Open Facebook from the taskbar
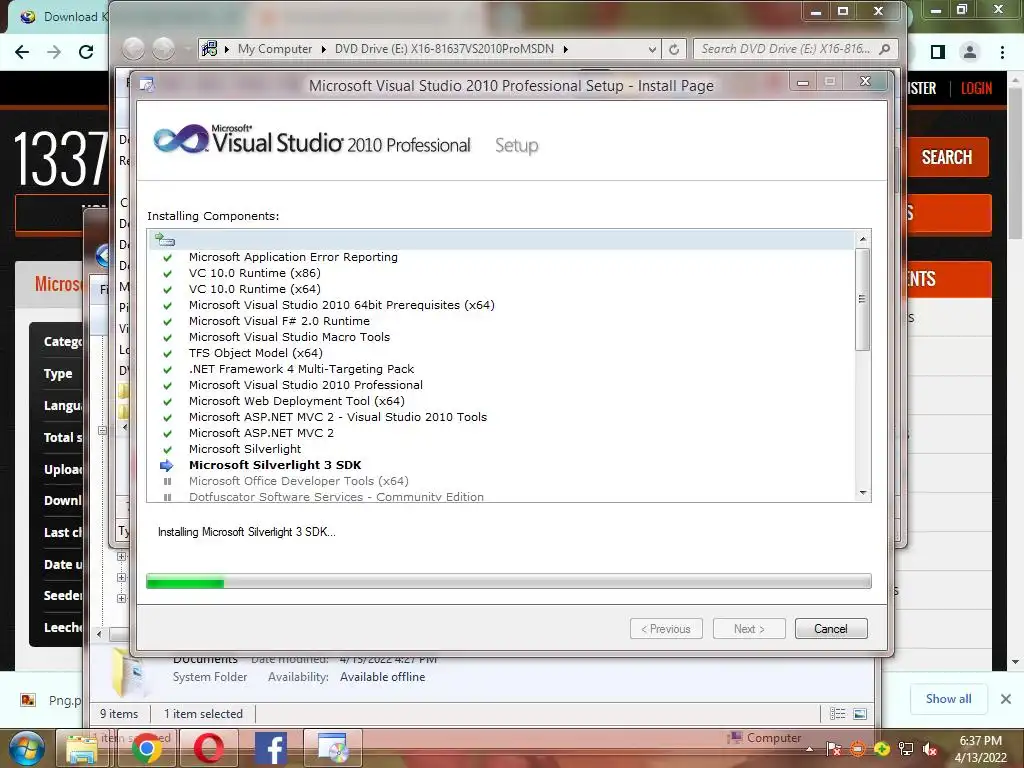This screenshot has width=1024, height=768. pos(270,748)
